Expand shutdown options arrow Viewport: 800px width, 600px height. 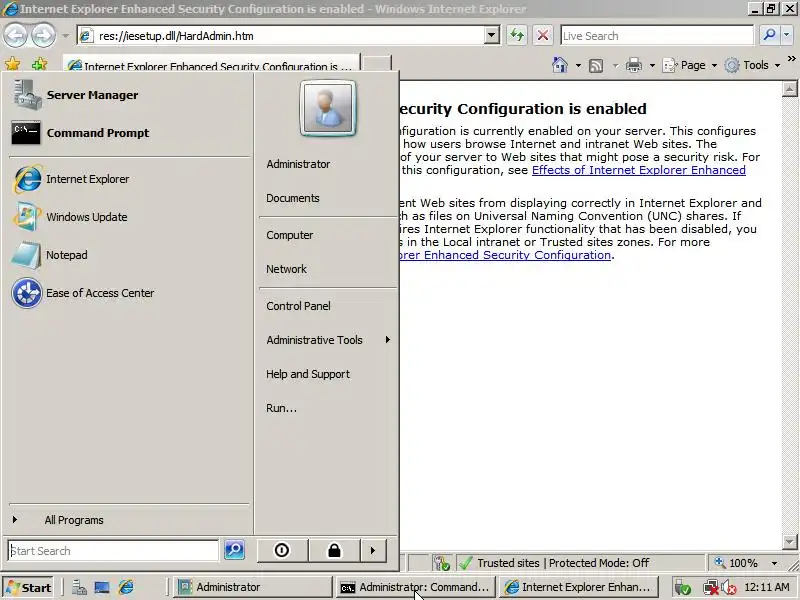pyautogui.click(x=373, y=551)
